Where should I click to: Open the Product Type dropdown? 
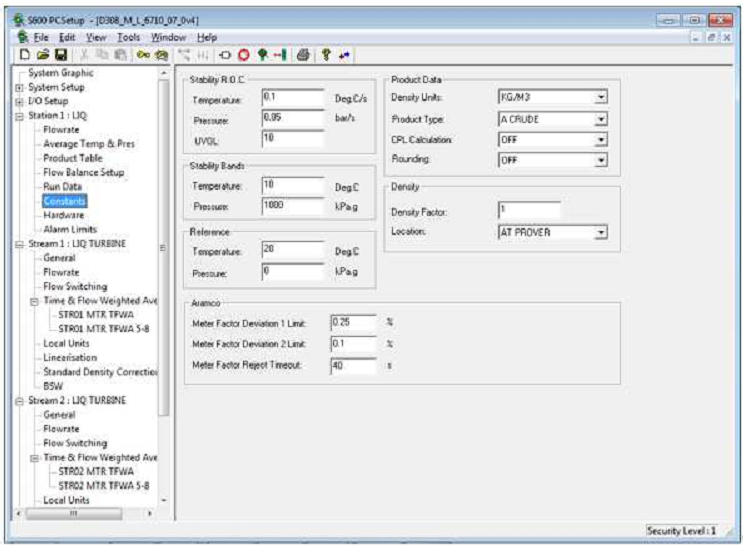tap(601, 119)
